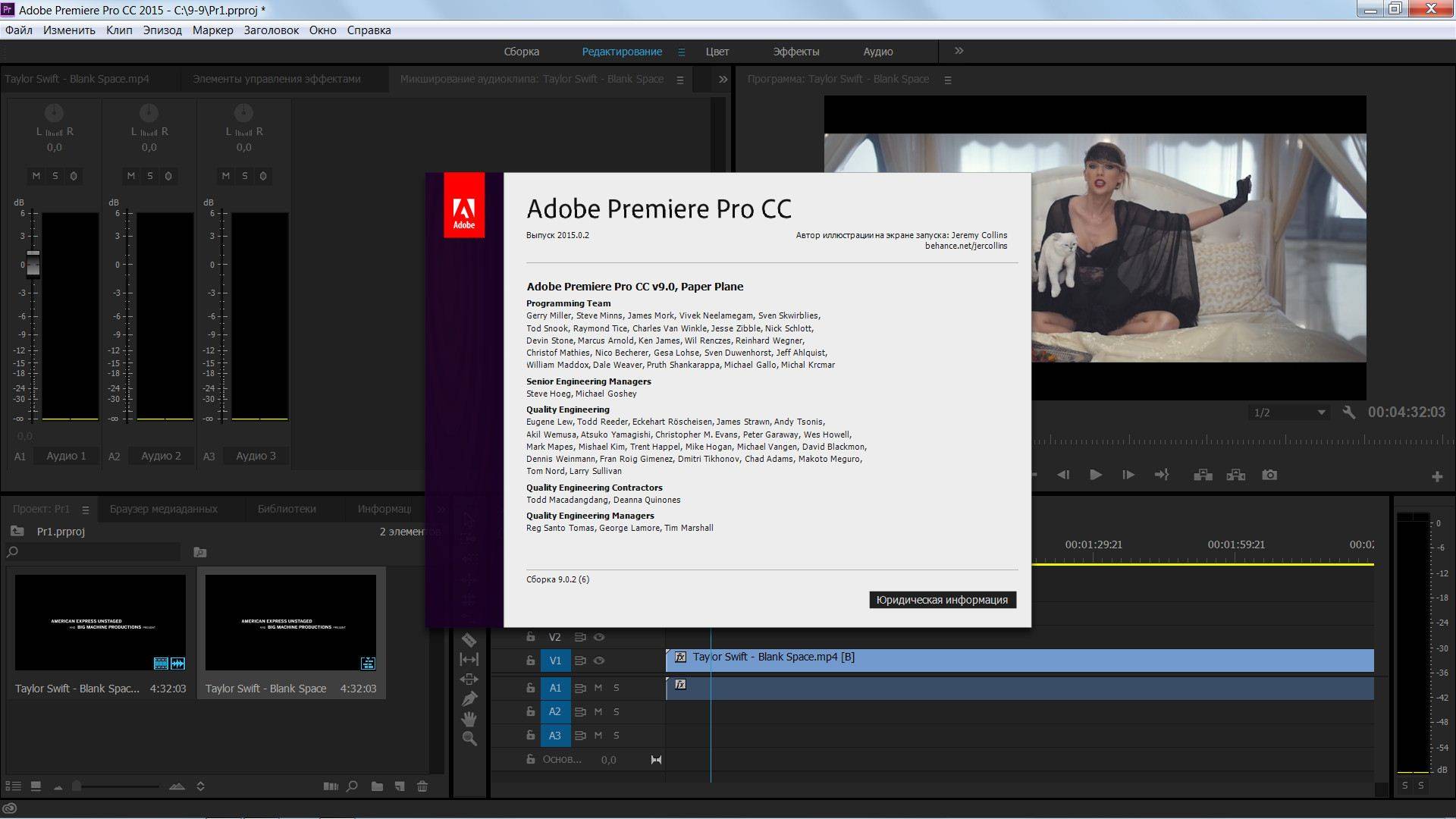Toggle V2 track output eye
The image size is (1456, 819).
pos(599,637)
